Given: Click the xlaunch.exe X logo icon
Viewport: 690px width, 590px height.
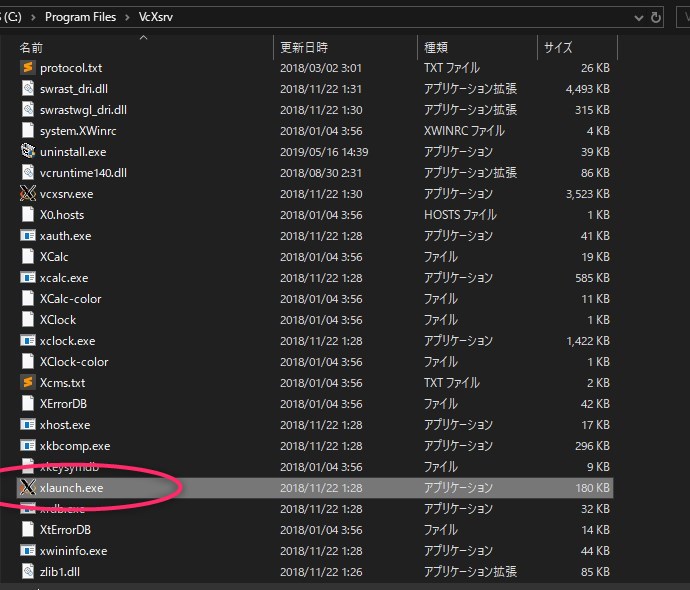Looking at the screenshot, I should (x=28, y=487).
